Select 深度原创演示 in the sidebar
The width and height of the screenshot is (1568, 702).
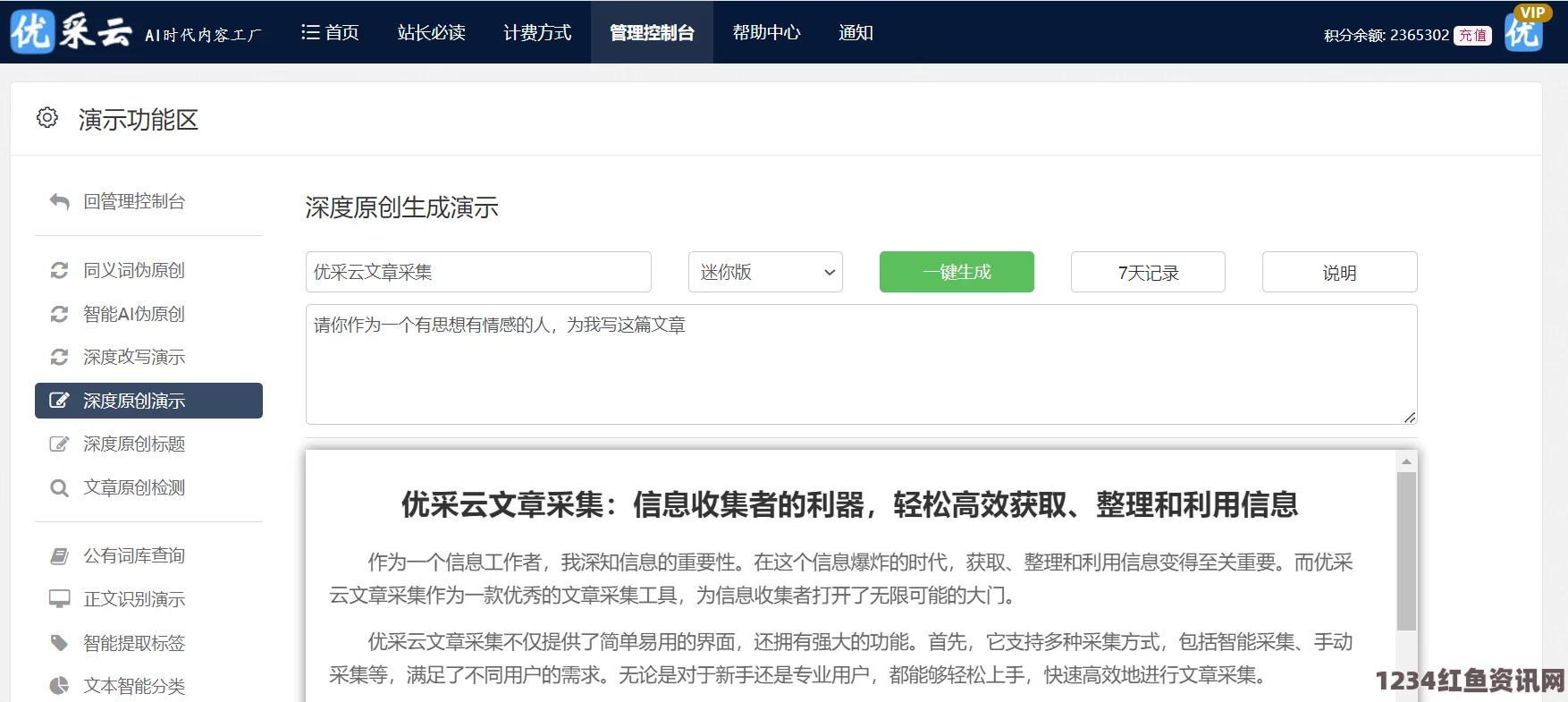[x=148, y=401]
